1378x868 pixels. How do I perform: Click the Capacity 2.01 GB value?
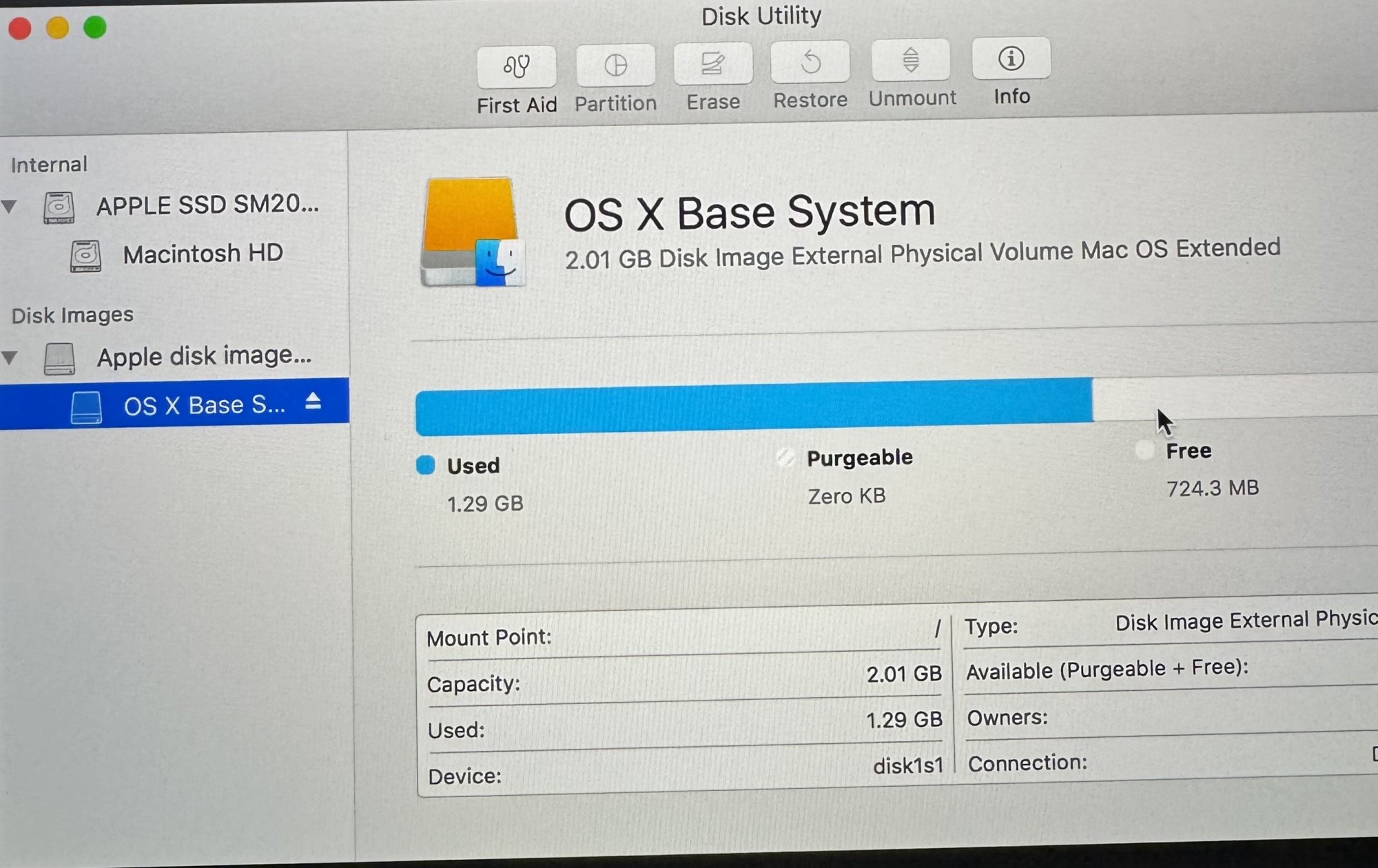pyautogui.click(x=904, y=674)
